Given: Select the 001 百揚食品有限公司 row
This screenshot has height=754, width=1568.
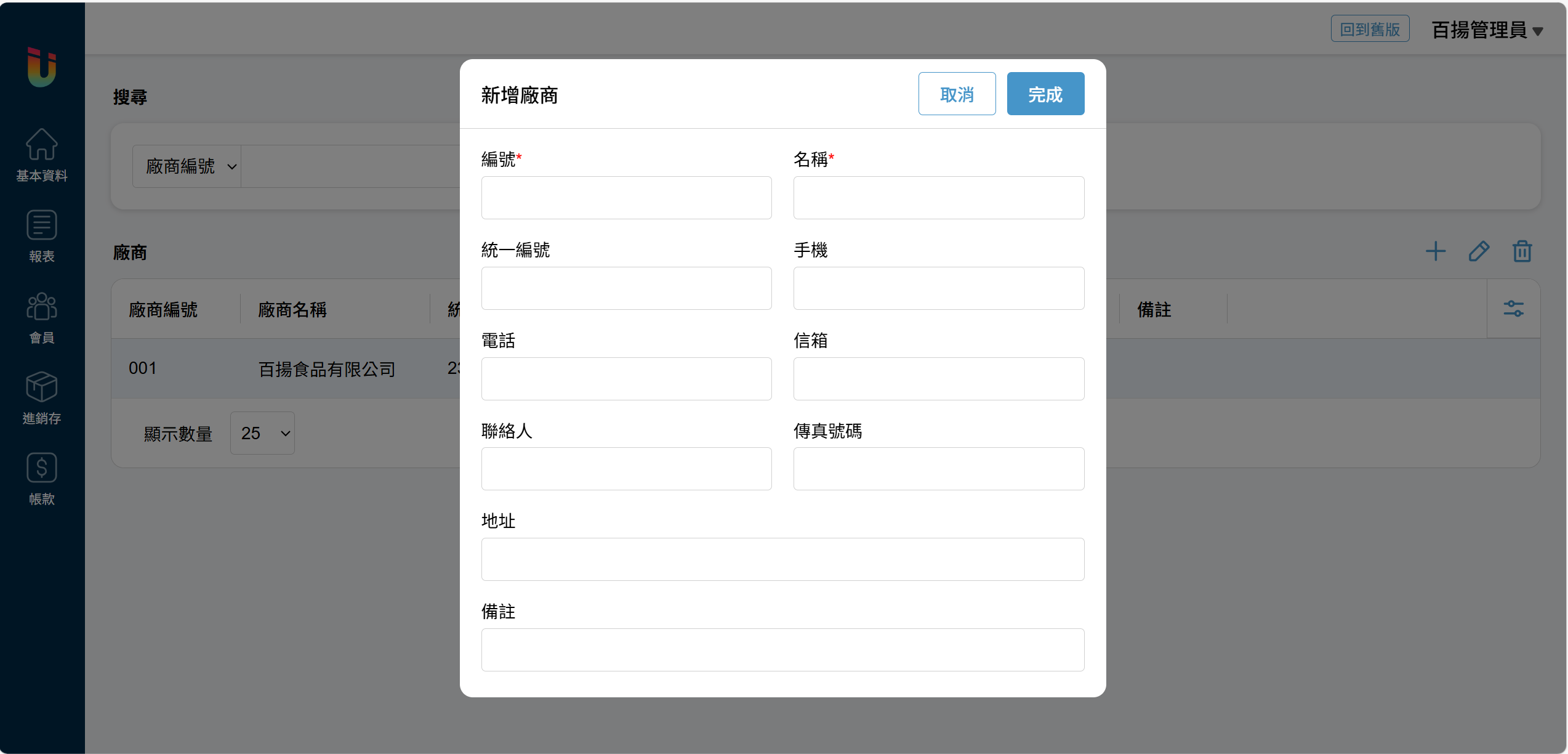Looking at the screenshot, I should (283, 368).
